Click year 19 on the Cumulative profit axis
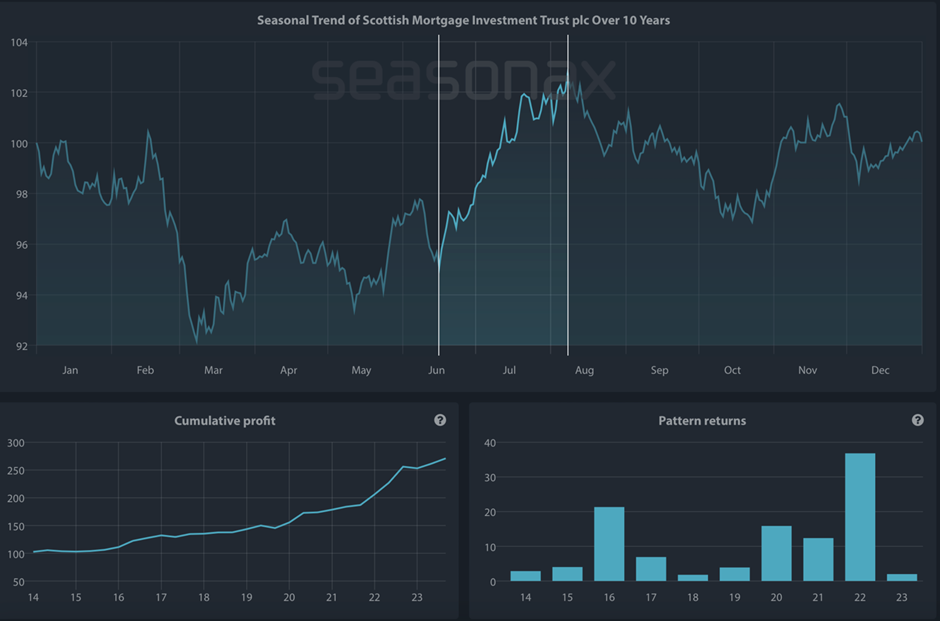 pyautogui.click(x=246, y=598)
